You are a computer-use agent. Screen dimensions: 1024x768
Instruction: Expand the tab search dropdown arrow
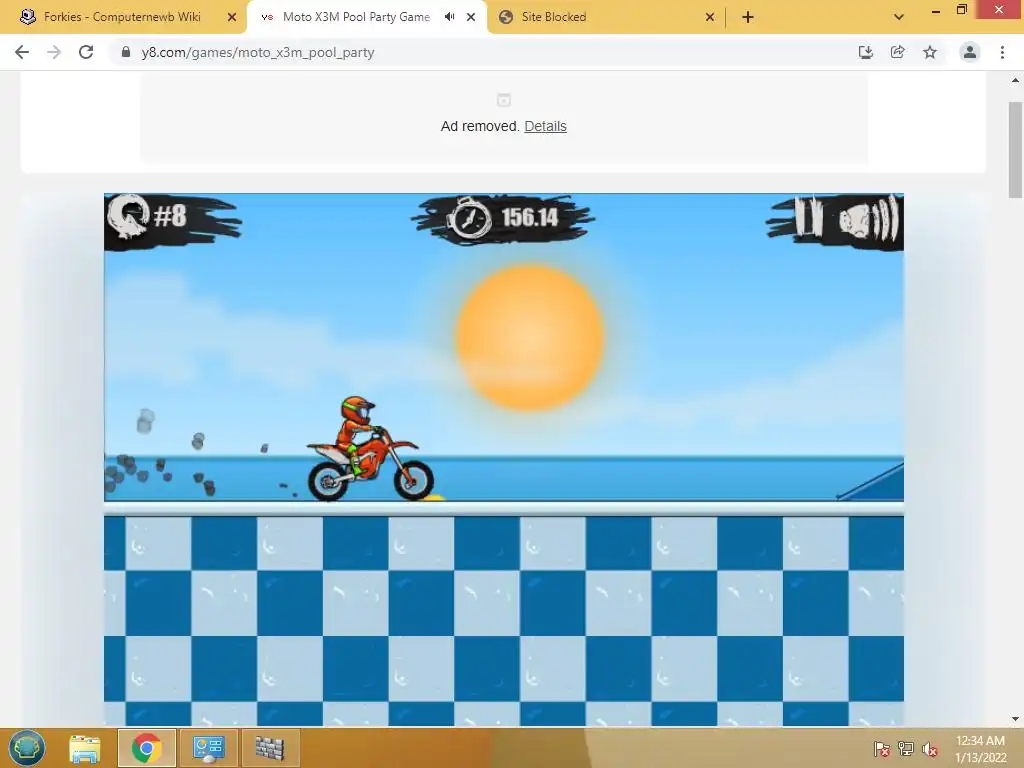[x=899, y=17]
